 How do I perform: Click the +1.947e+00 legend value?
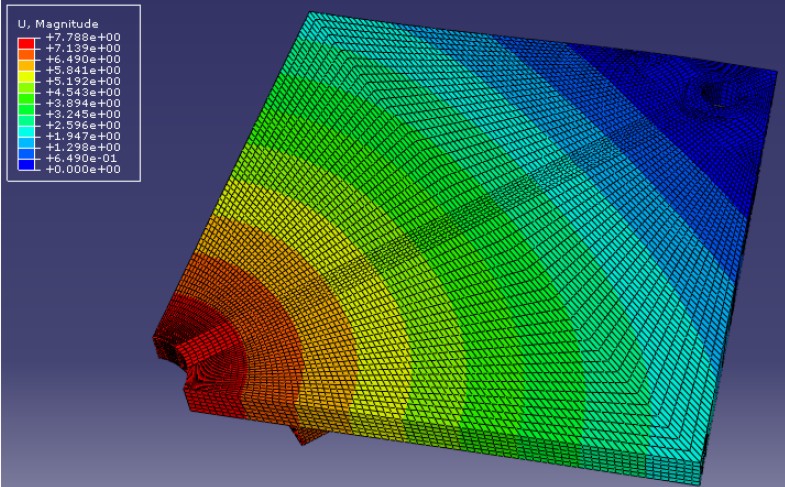point(83,136)
